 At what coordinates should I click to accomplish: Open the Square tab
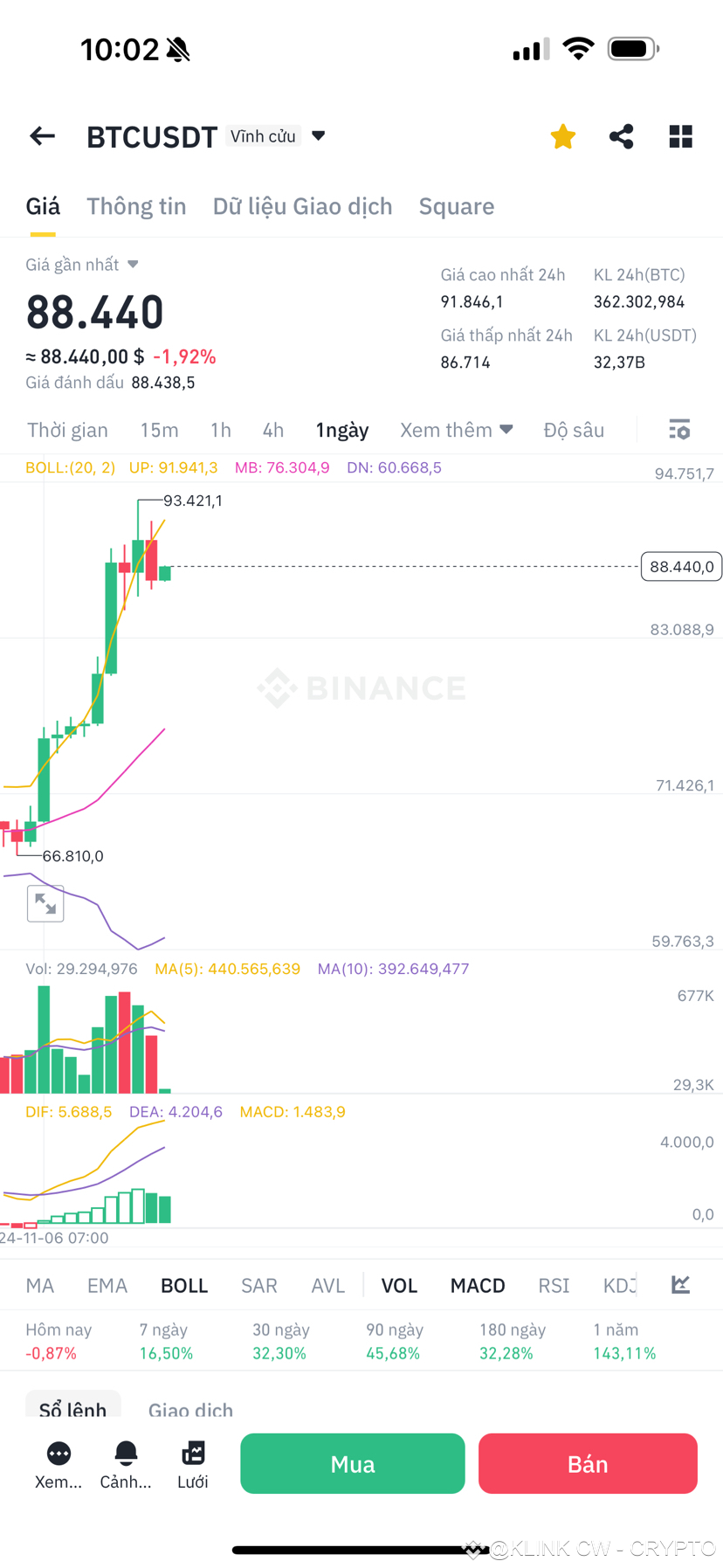(457, 206)
